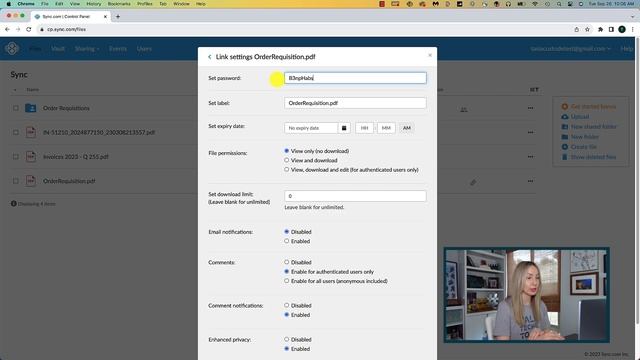Open the account email dropdown

pyautogui.click(x=571, y=49)
